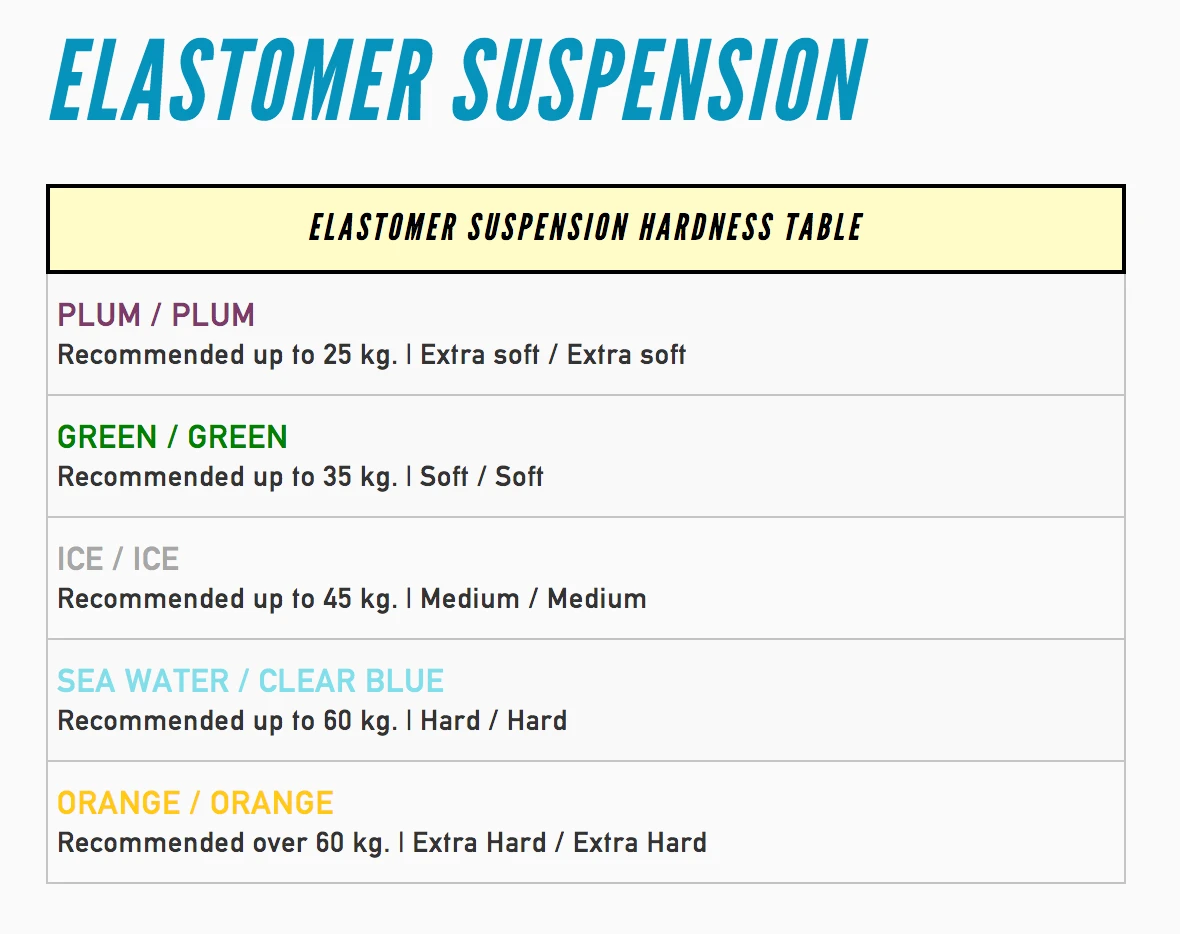Screen dimensions: 1180x934
Task: Click the 'Medium / Medium' hardness text
Action: tap(533, 599)
